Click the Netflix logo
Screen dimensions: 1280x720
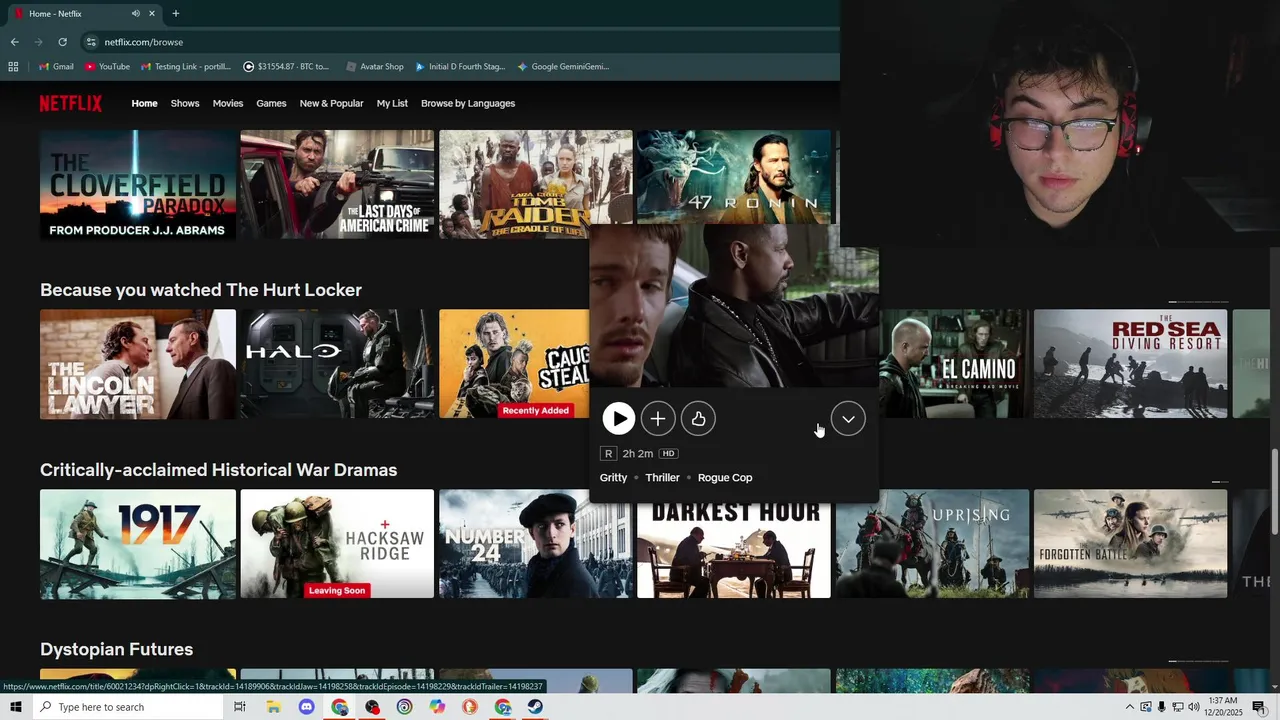[x=71, y=103]
